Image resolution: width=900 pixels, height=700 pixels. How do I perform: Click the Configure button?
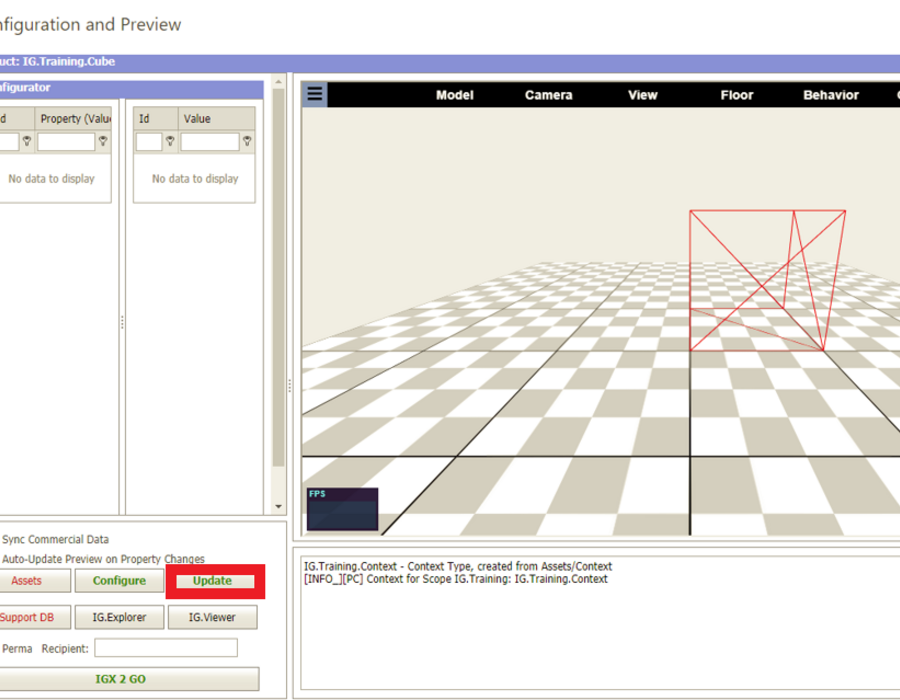pyautogui.click(x=119, y=581)
